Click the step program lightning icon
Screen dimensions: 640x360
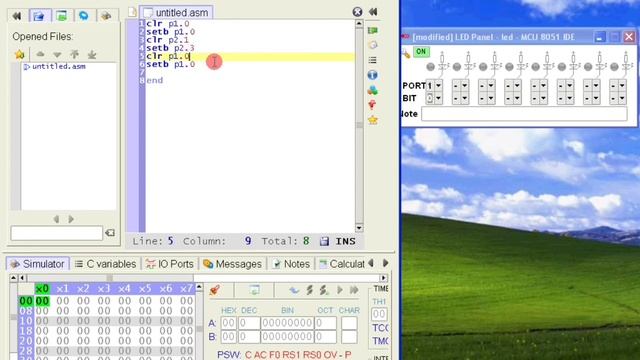coord(309,290)
